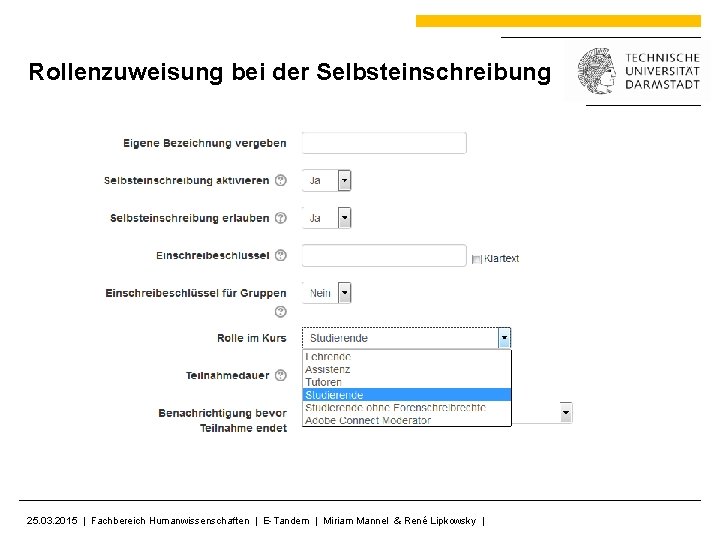Click the slide title Rollenzuweisung bei der Selbsteinschreibung
Screen dimensions: 720x540
pyautogui.click(x=290, y=72)
